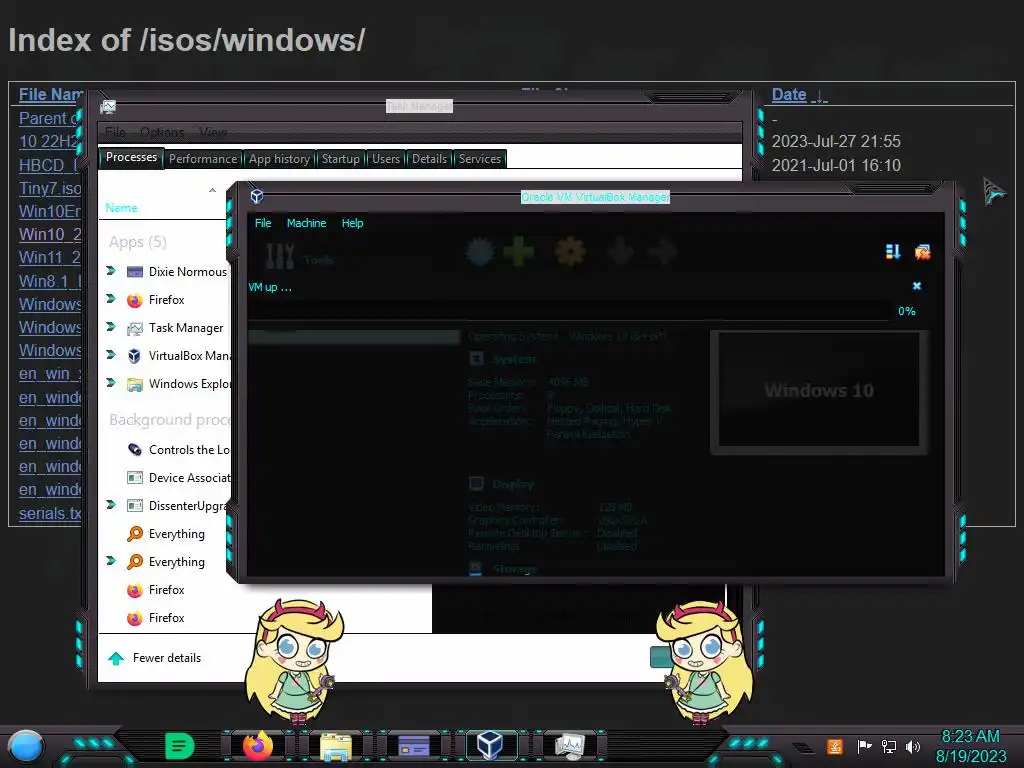Image resolution: width=1024 pixels, height=768 pixels.
Task: Open the Tiny7.iso link in browser
Action: click(50, 188)
